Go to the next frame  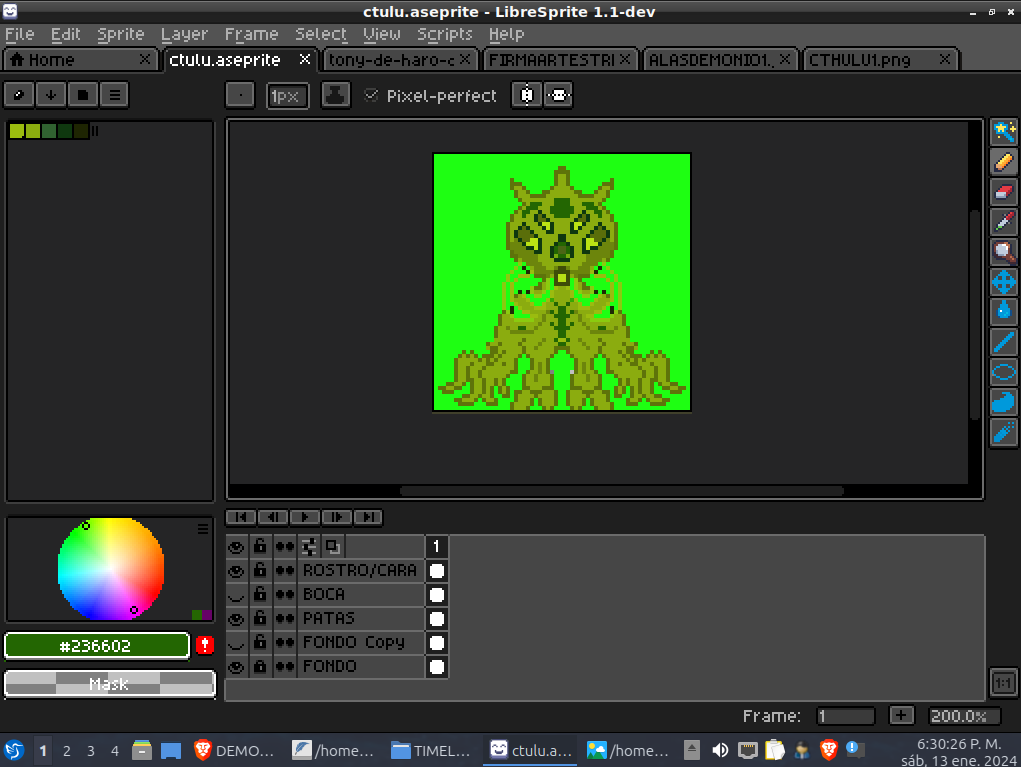point(337,517)
